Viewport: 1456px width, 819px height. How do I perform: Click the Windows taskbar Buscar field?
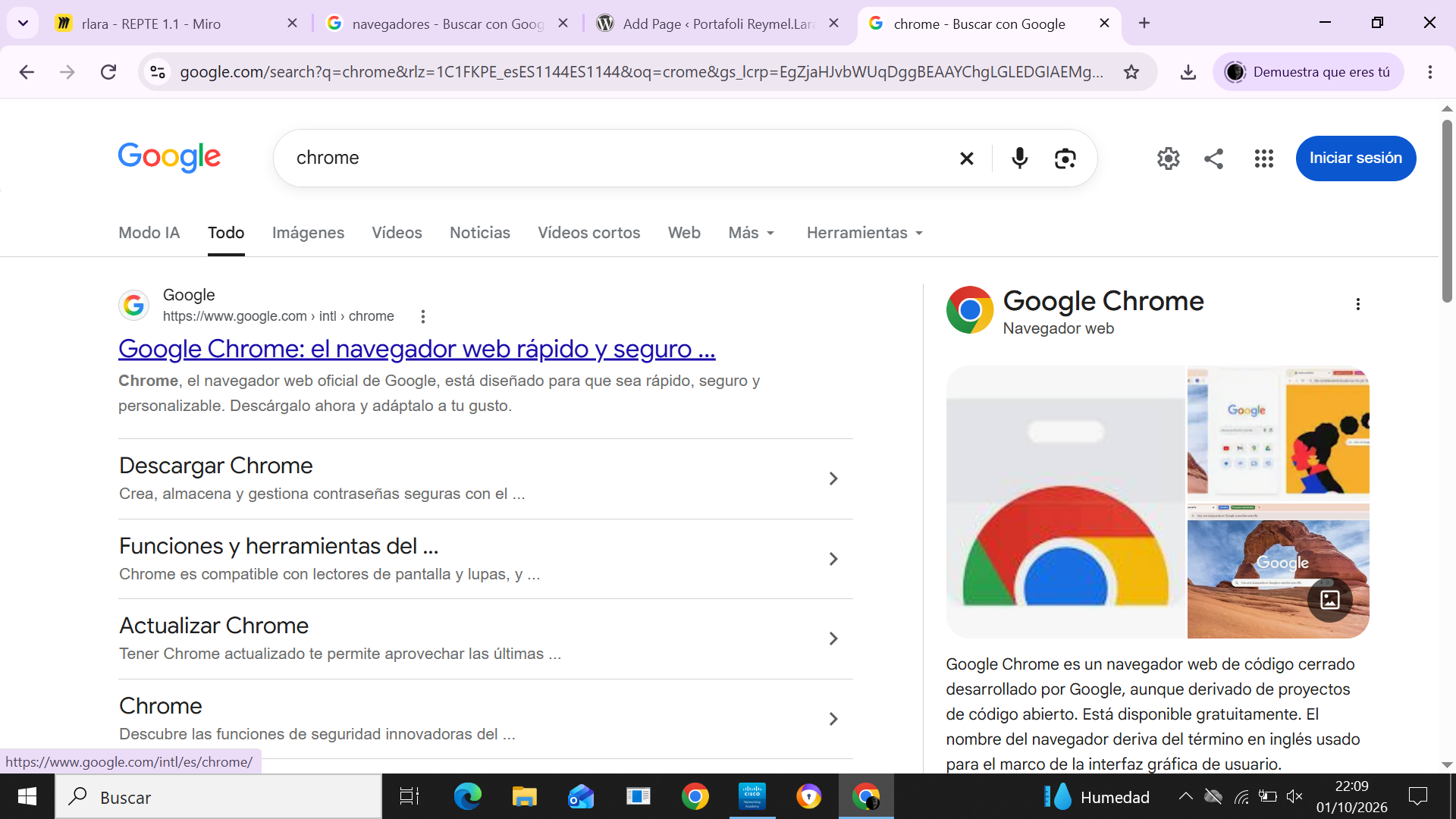[x=219, y=797]
